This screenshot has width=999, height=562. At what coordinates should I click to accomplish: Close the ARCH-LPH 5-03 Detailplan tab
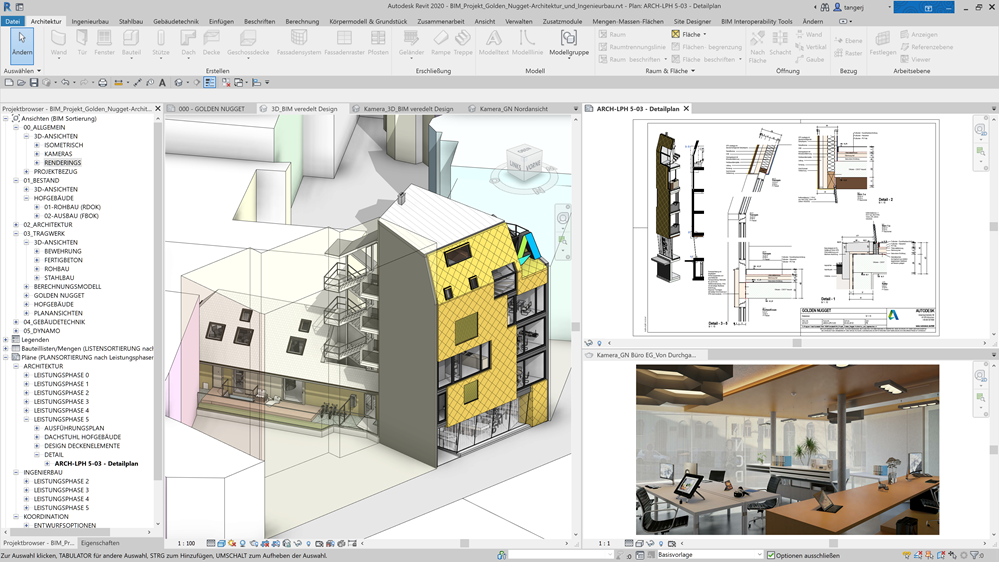point(686,109)
